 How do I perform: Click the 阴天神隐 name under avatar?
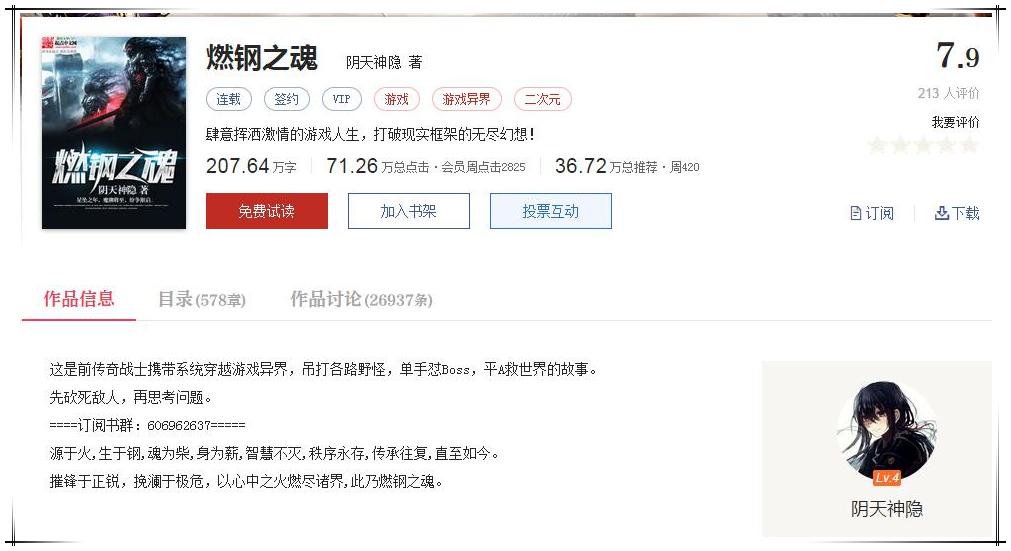(887, 509)
